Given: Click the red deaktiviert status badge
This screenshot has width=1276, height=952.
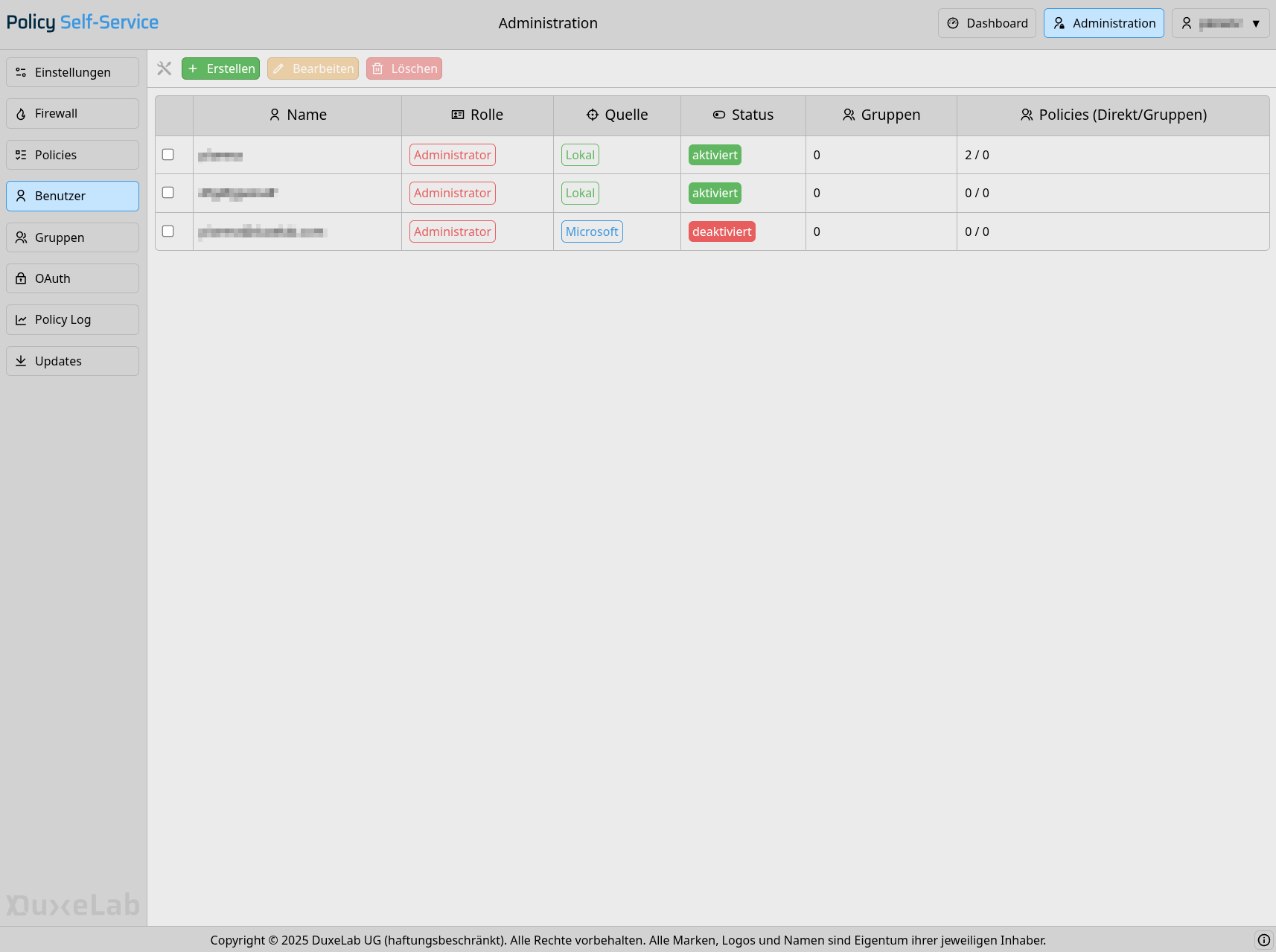Looking at the screenshot, I should click(721, 231).
